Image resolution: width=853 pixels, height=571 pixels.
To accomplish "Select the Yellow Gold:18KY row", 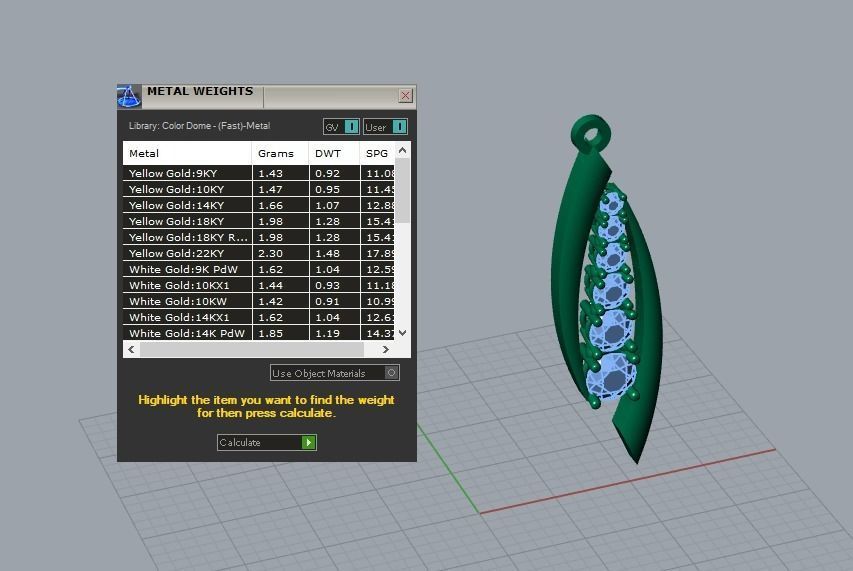I will click(258, 221).
